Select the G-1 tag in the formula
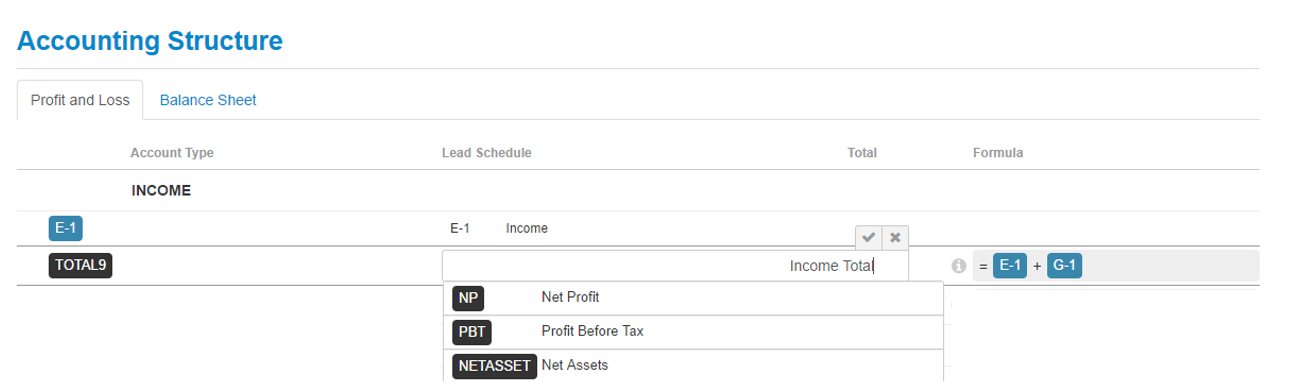This screenshot has width=1316, height=386. [x=1064, y=266]
